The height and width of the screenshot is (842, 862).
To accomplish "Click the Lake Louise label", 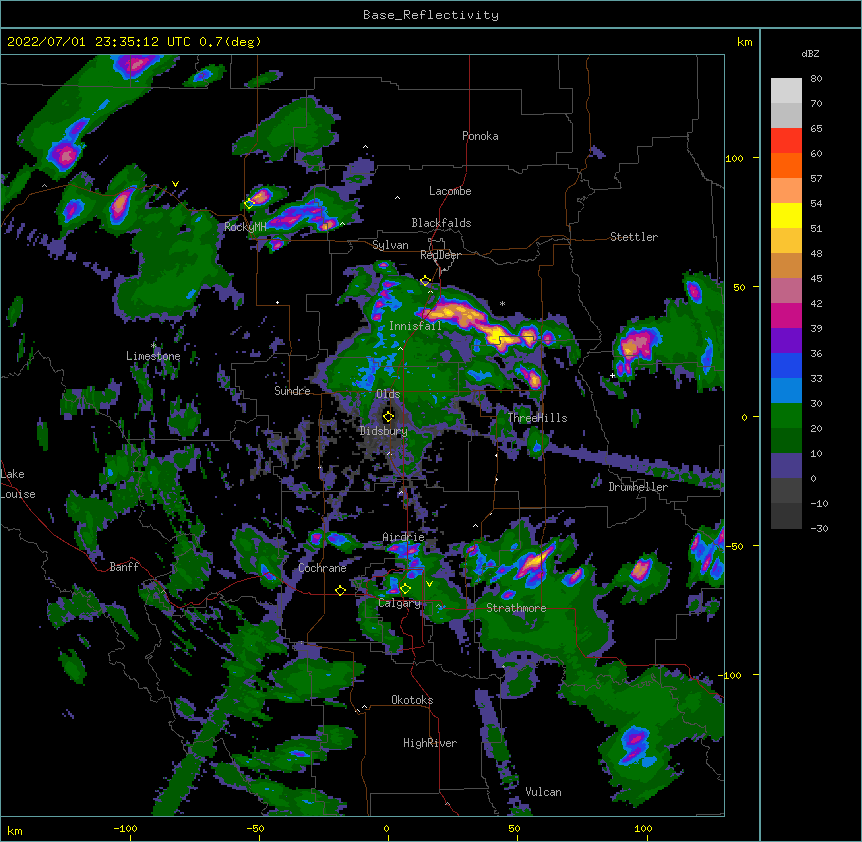I will pos(18,484).
